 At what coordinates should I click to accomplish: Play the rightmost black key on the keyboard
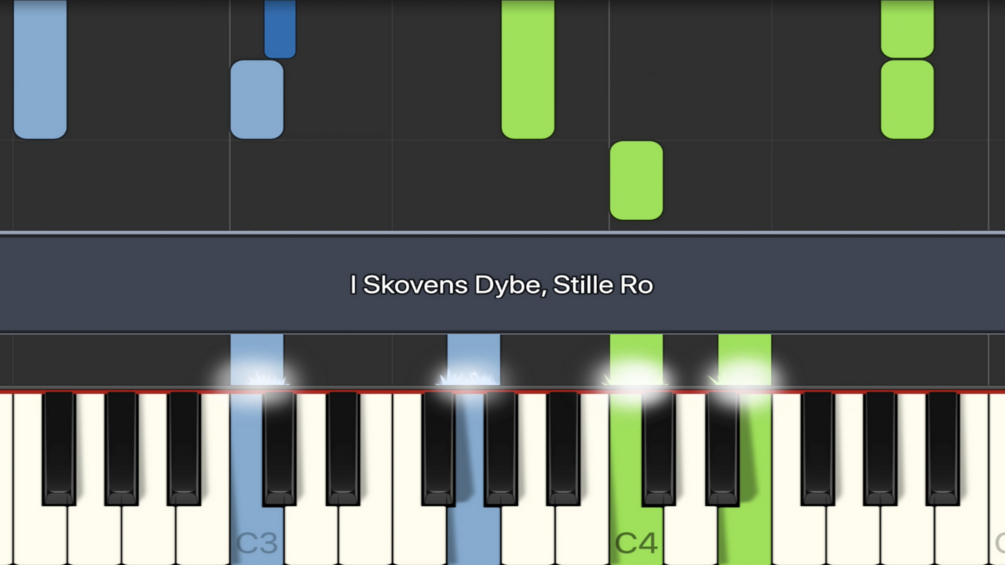pyautogui.click(x=942, y=448)
